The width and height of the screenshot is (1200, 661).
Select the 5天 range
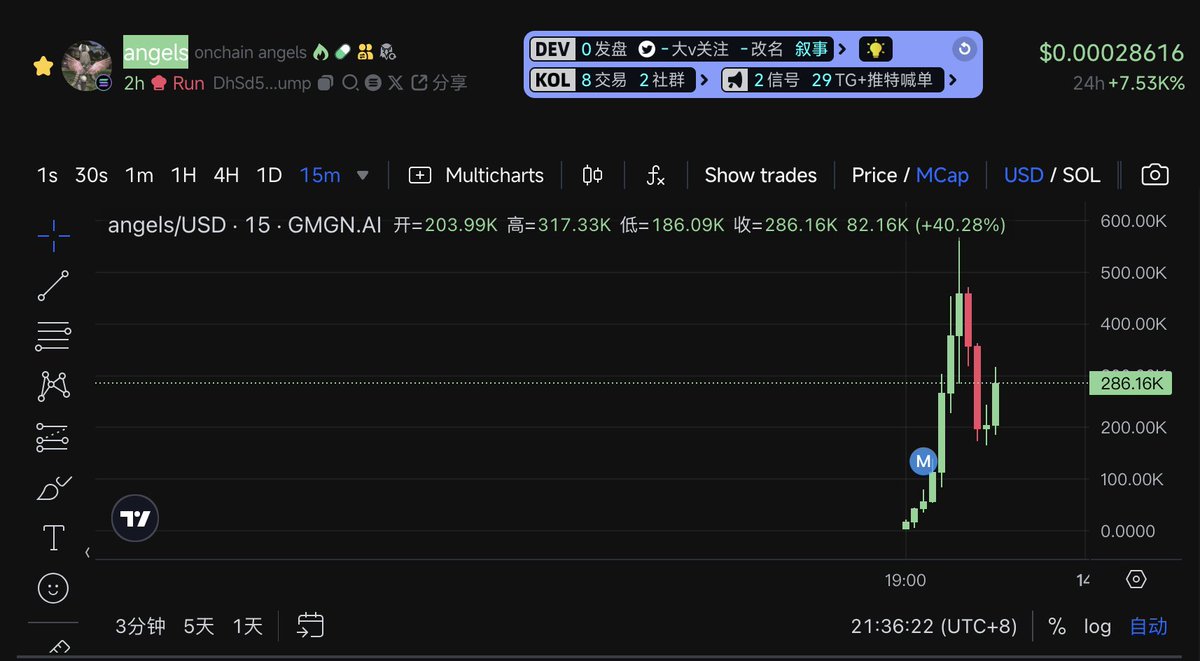(x=199, y=626)
